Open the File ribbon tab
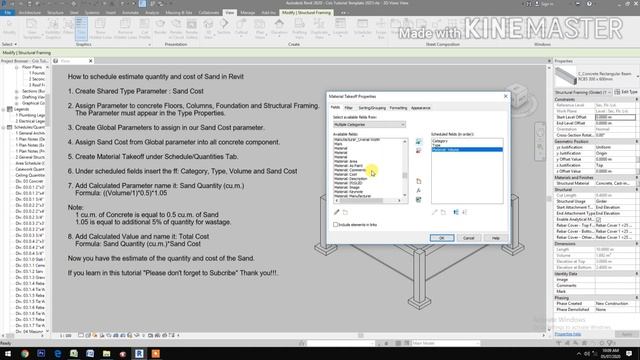This screenshot has height=360, width=640. pyautogui.click(x=7, y=13)
